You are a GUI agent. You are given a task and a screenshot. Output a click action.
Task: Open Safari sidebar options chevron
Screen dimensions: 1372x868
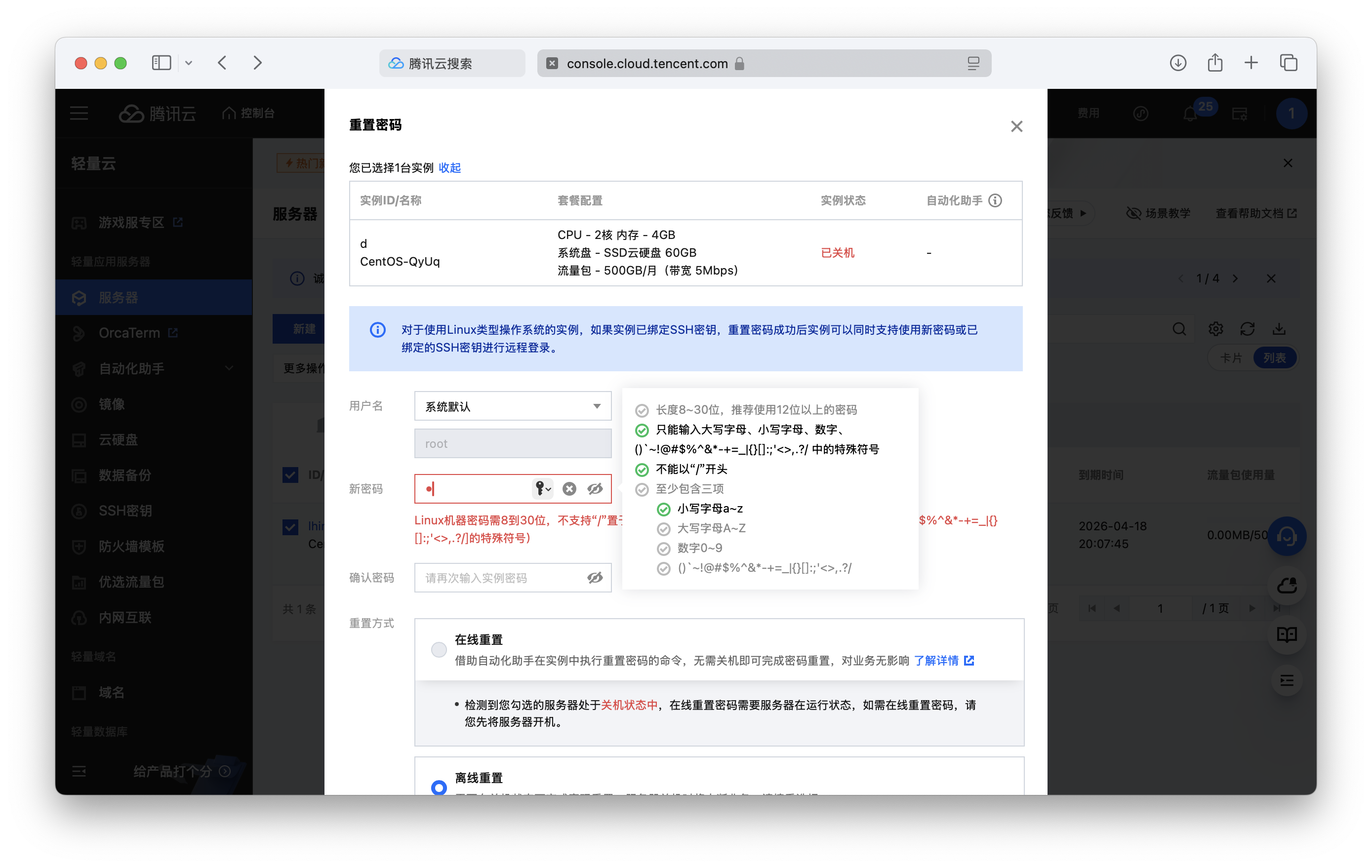[189, 63]
